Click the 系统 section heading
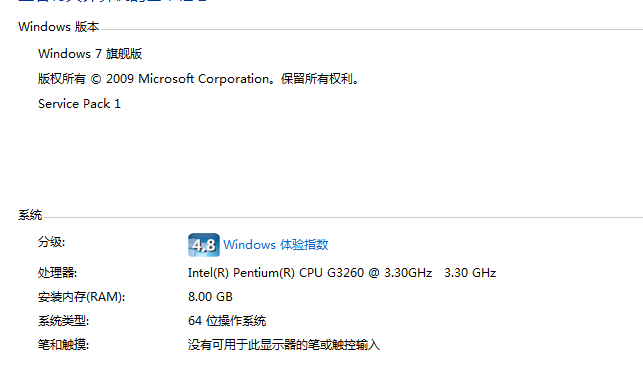The height and width of the screenshot is (365, 643). pyautogui.click(x=30, y=215)
